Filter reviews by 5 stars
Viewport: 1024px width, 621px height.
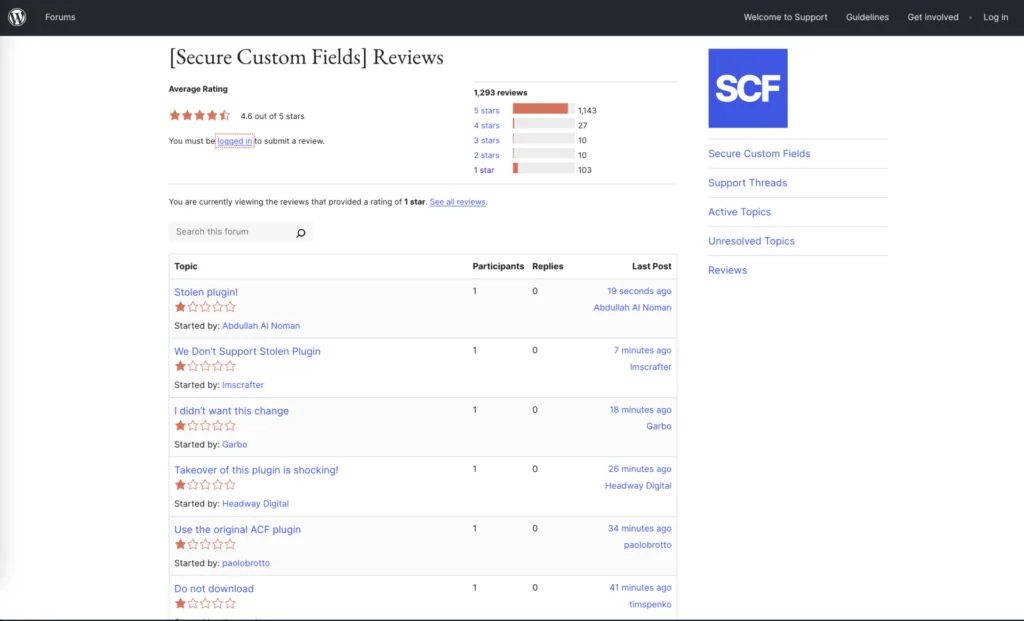tap(487, 110)
